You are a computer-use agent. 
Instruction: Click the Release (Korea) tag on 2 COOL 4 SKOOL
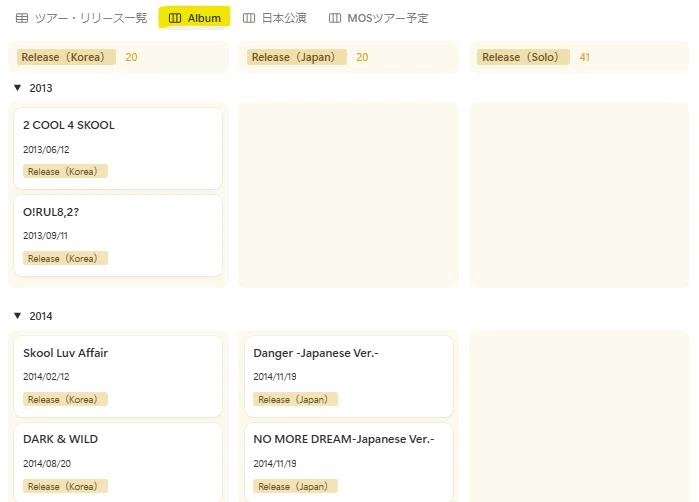(65, 171)
